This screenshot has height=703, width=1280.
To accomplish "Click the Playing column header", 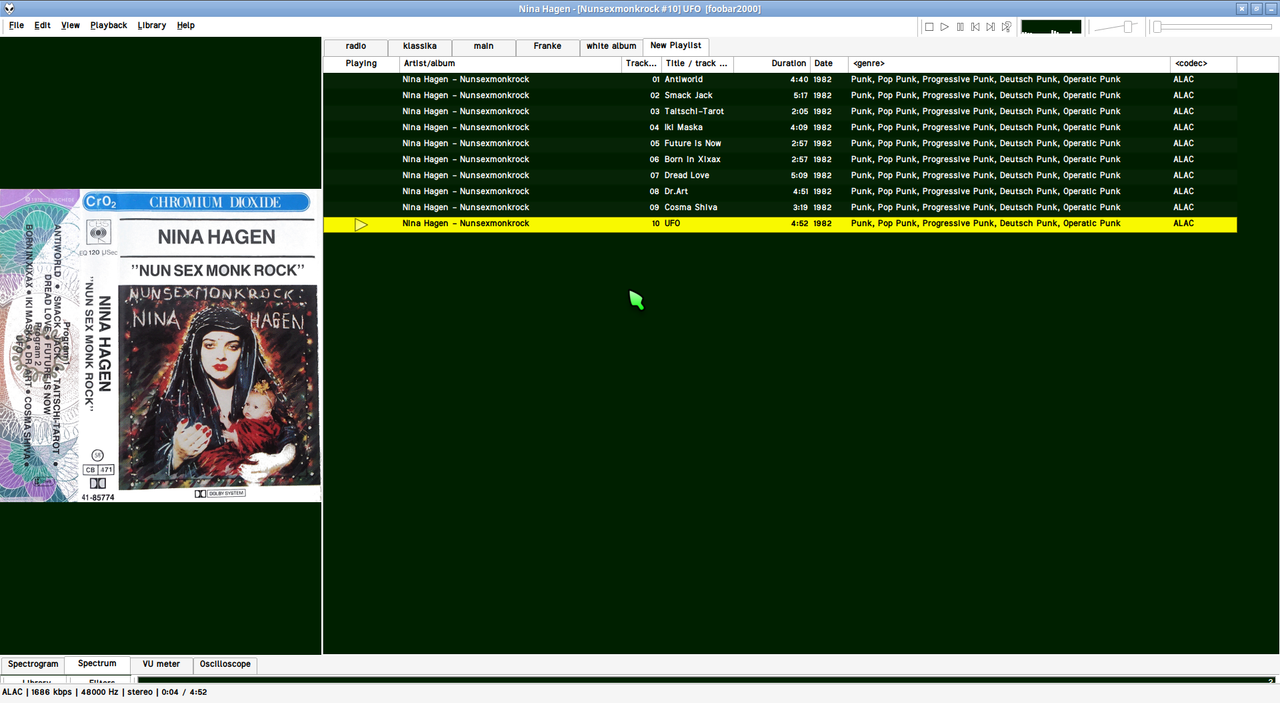I will tap(361, 64).
